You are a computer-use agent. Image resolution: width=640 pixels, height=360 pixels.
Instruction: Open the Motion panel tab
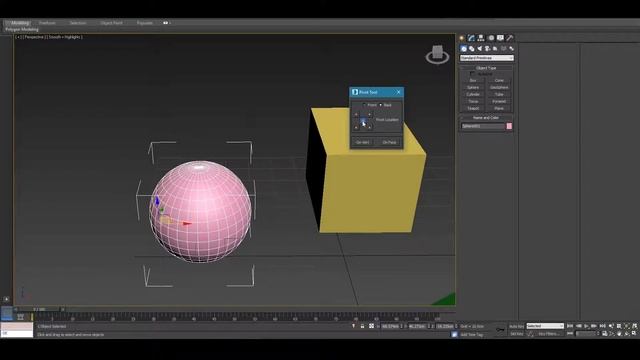coord(491,38)
